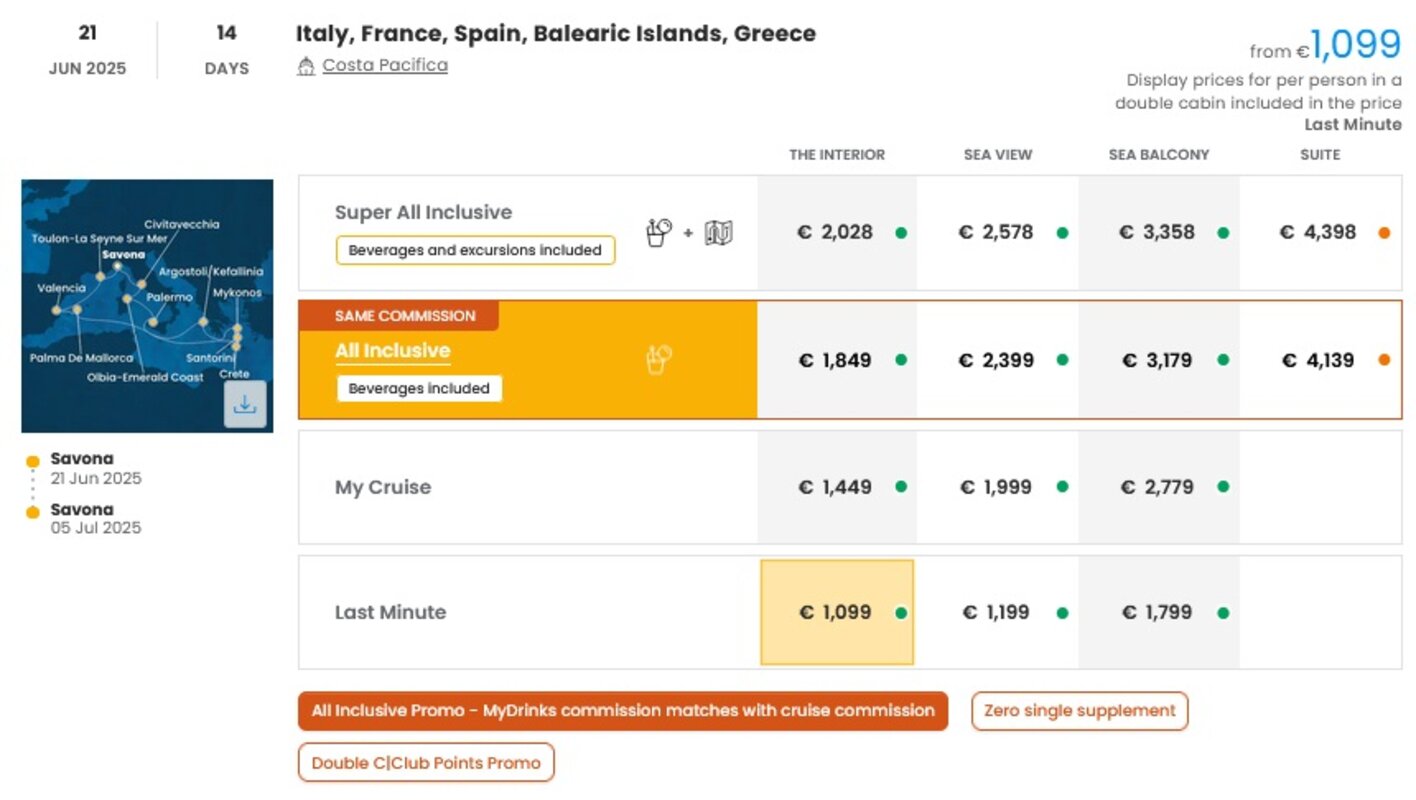The image size is (1416, 800).
Task: Choose My Cruise interior price € 1,449
Action: [837, 487]
